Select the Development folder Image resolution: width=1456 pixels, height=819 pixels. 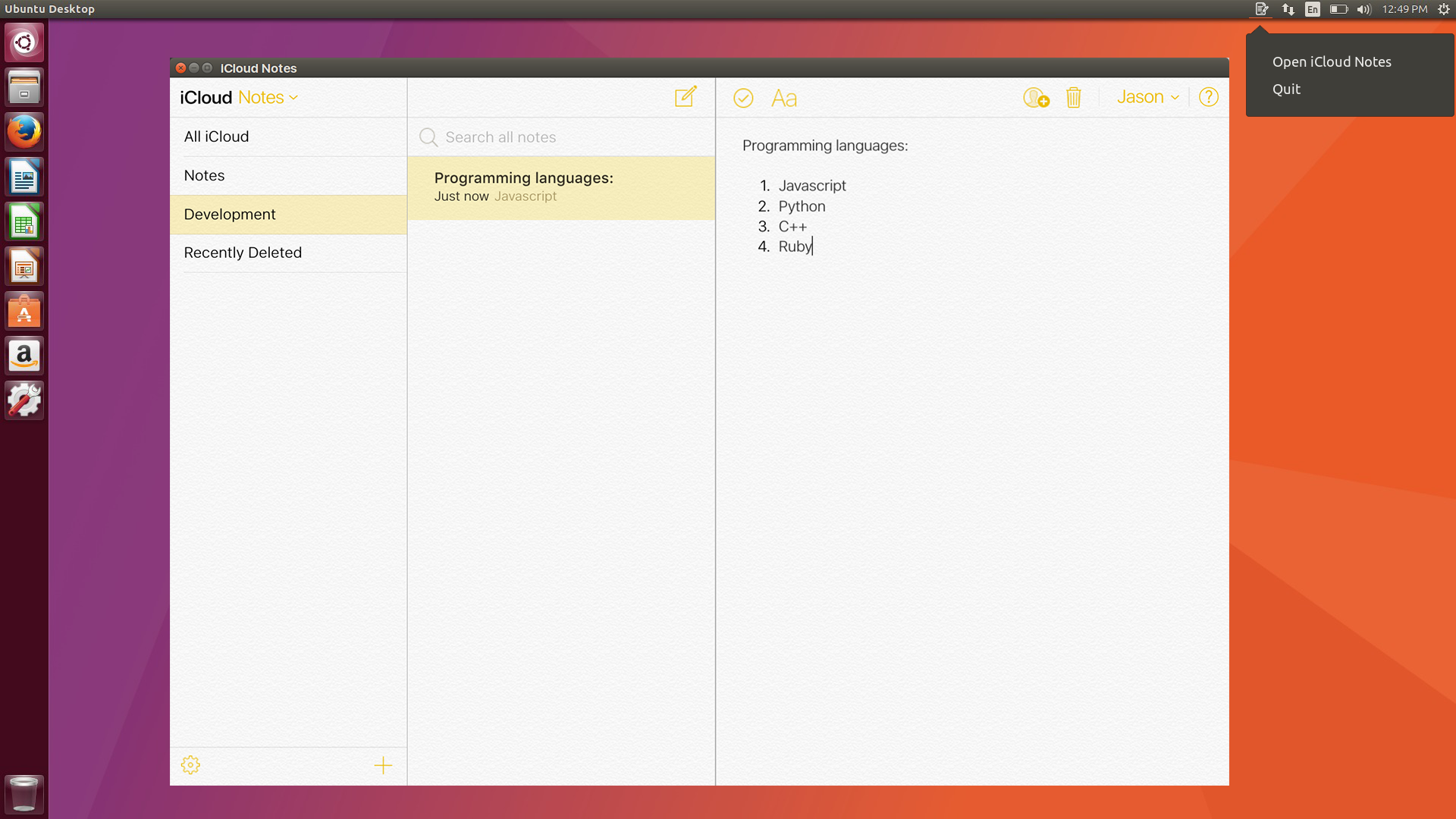click(x=288, y=215)
